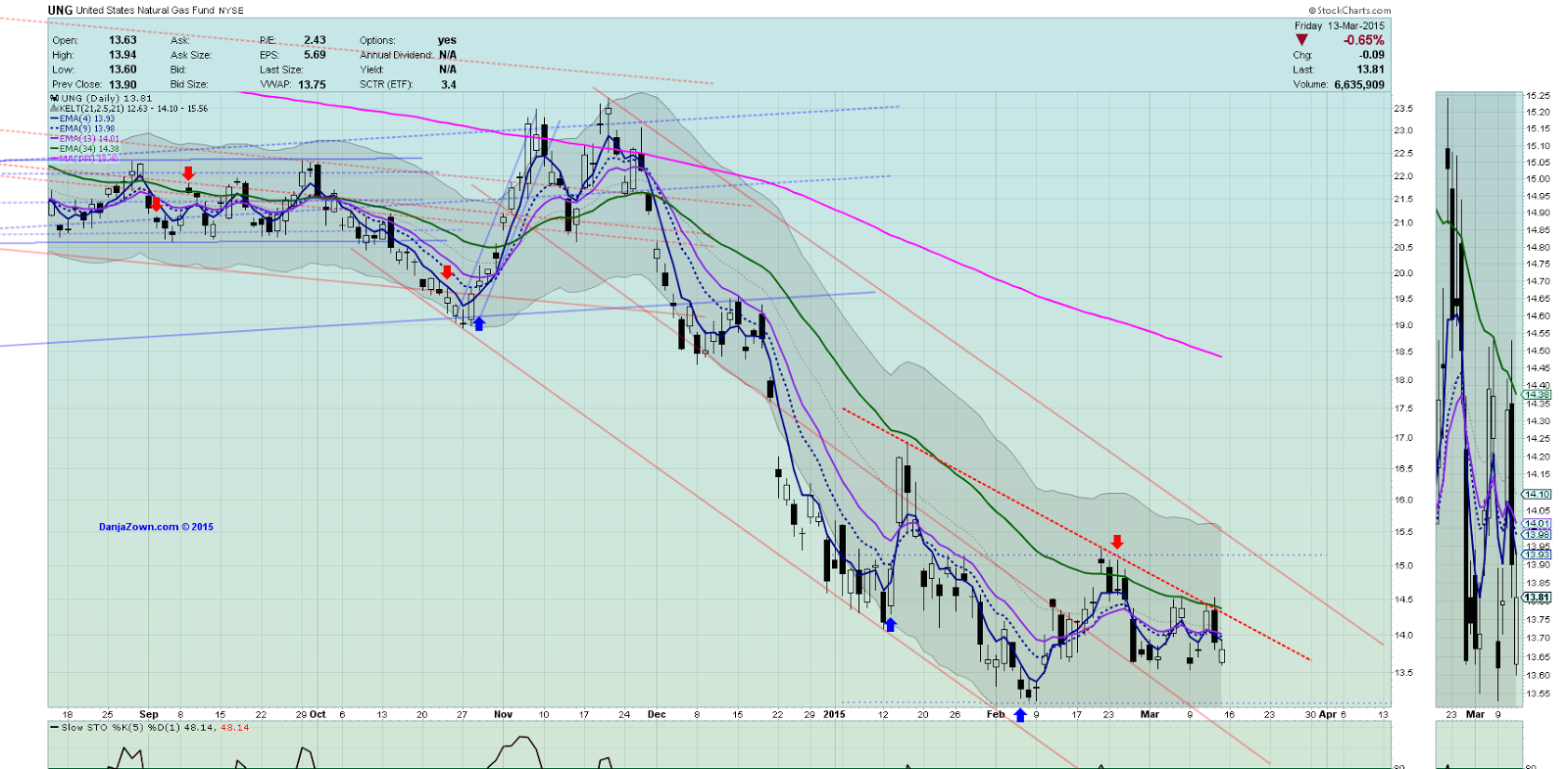The width and height of the screenshot is (1568, 769).
Task: Click the VWAP value 13.75
Action: click(x=312, y=84)
